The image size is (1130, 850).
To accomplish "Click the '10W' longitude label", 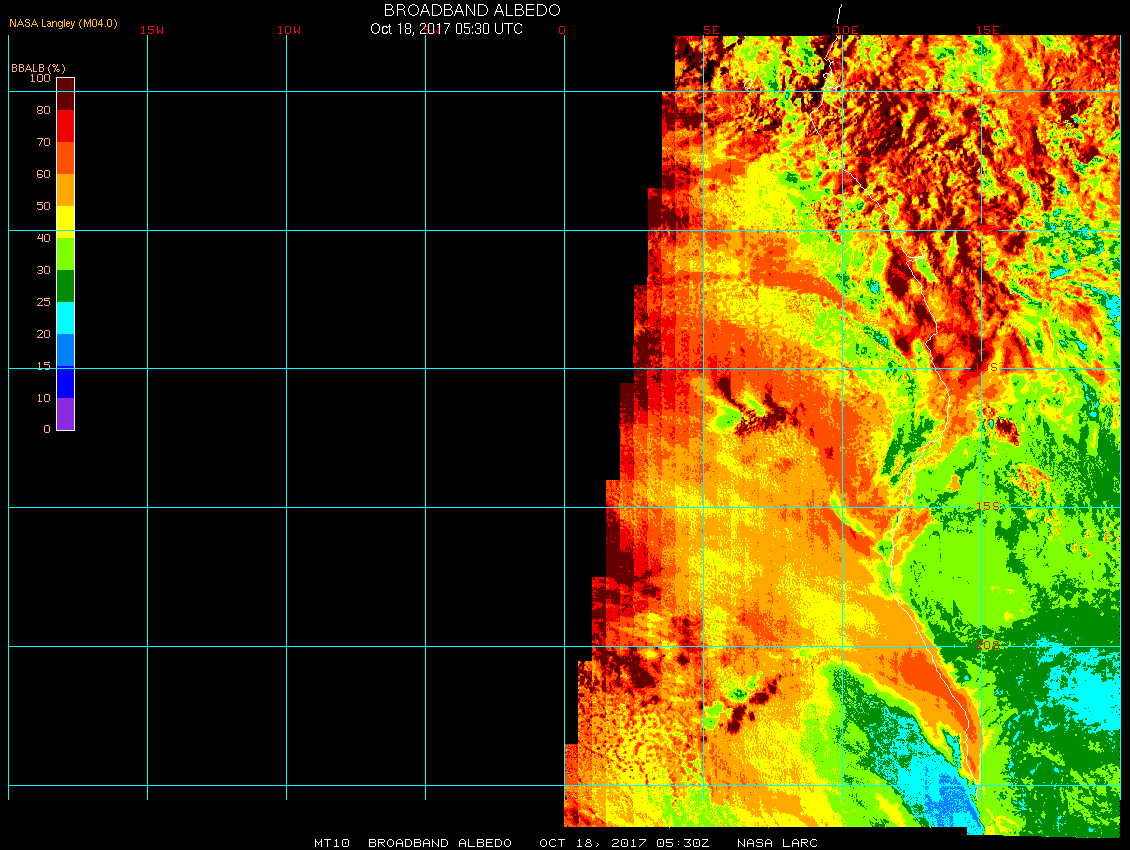I will click(x=289, y=30).
